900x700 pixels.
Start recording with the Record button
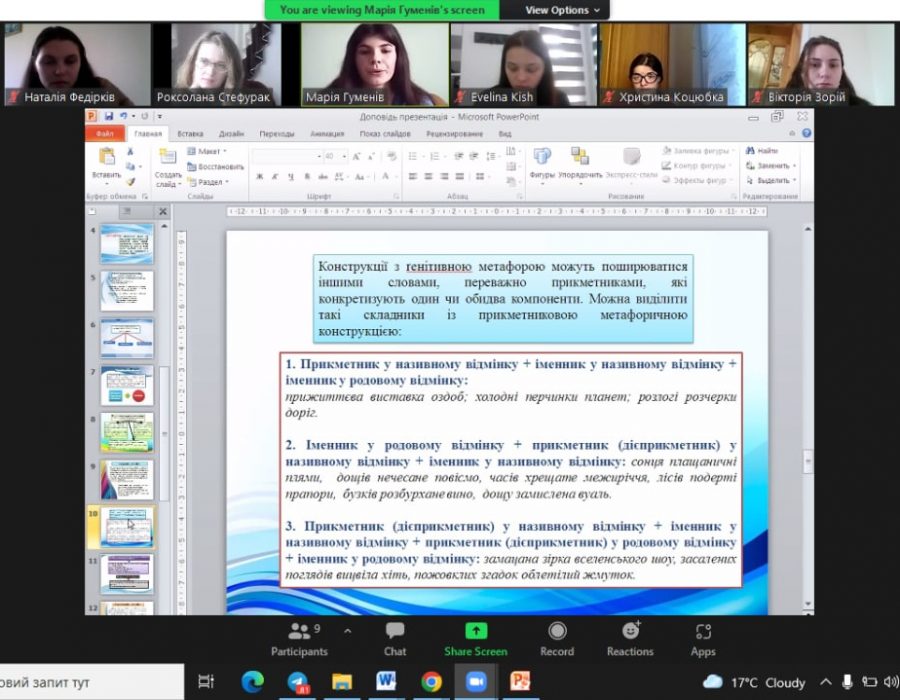coord(557,639)
